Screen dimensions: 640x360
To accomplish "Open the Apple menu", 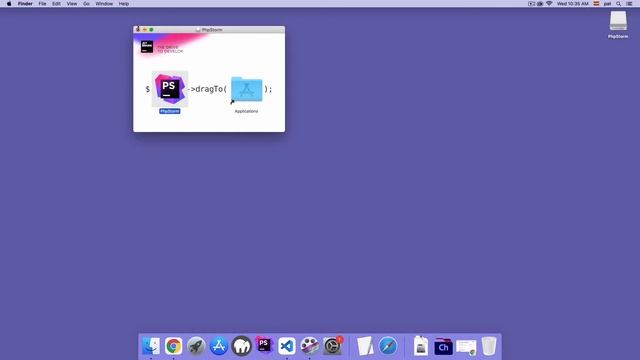I will point(9,4).
